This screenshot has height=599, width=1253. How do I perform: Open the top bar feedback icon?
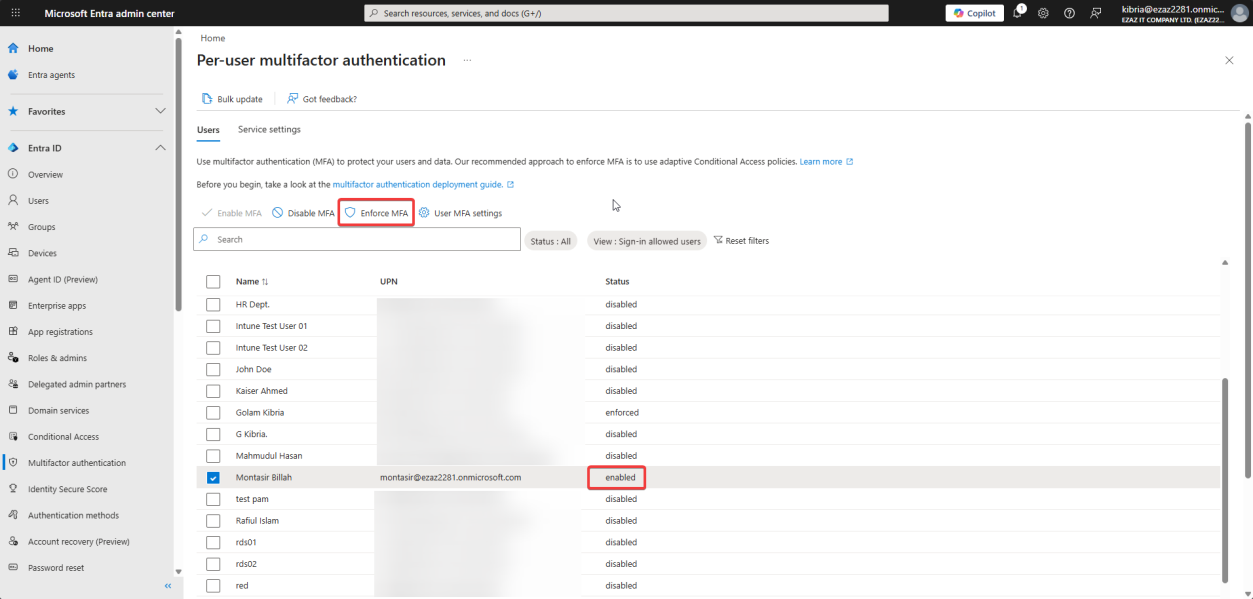[1096, 13]
